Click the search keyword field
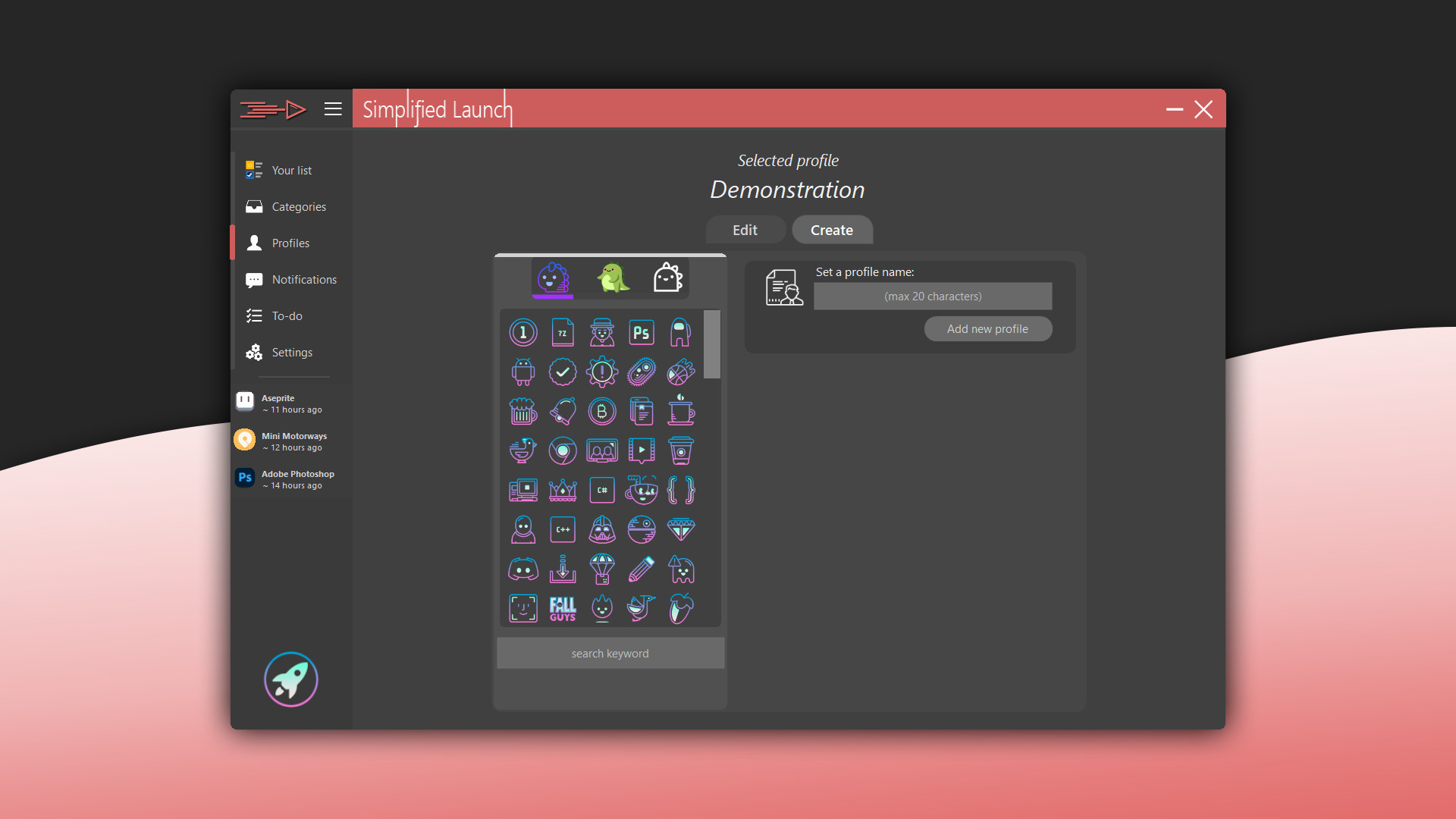1456x819 pixels. coord(610,653)
